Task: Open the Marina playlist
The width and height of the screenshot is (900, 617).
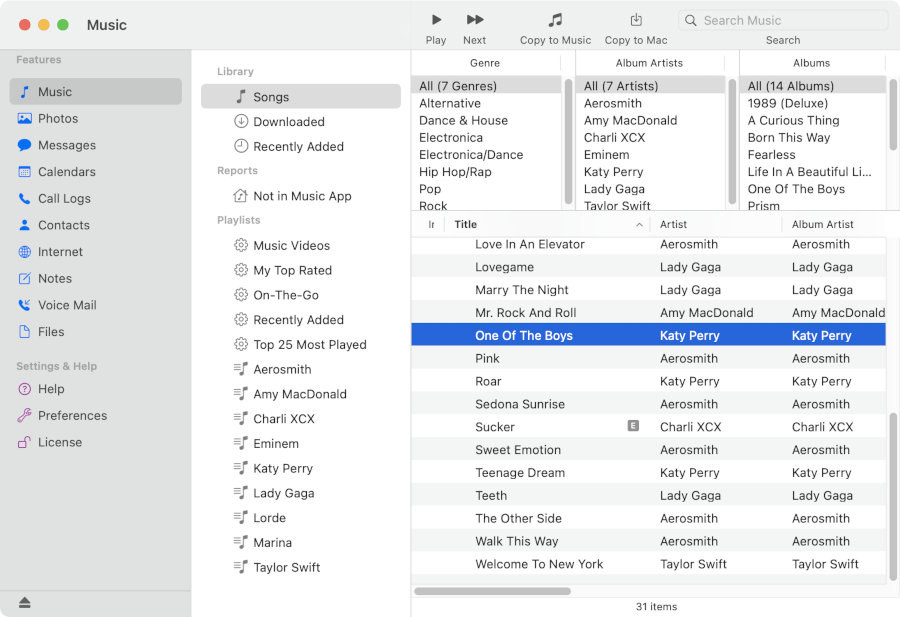Action: (301, 542)
